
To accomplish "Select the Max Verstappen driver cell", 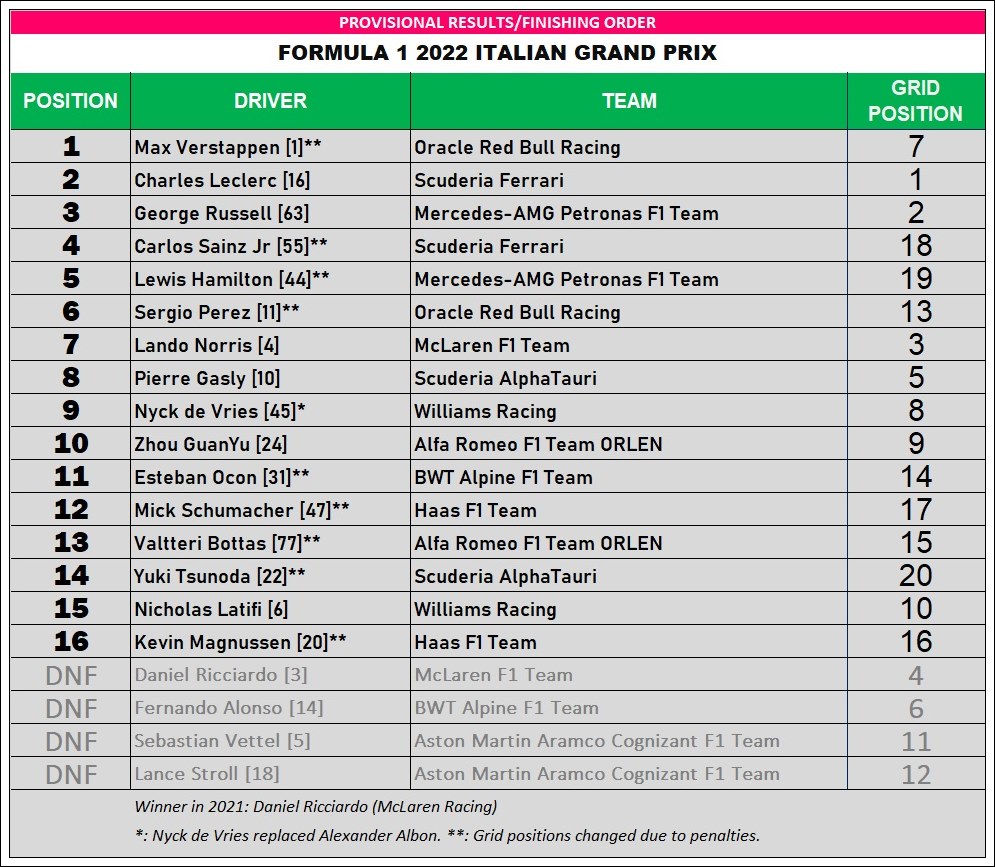I will [228, 147].
